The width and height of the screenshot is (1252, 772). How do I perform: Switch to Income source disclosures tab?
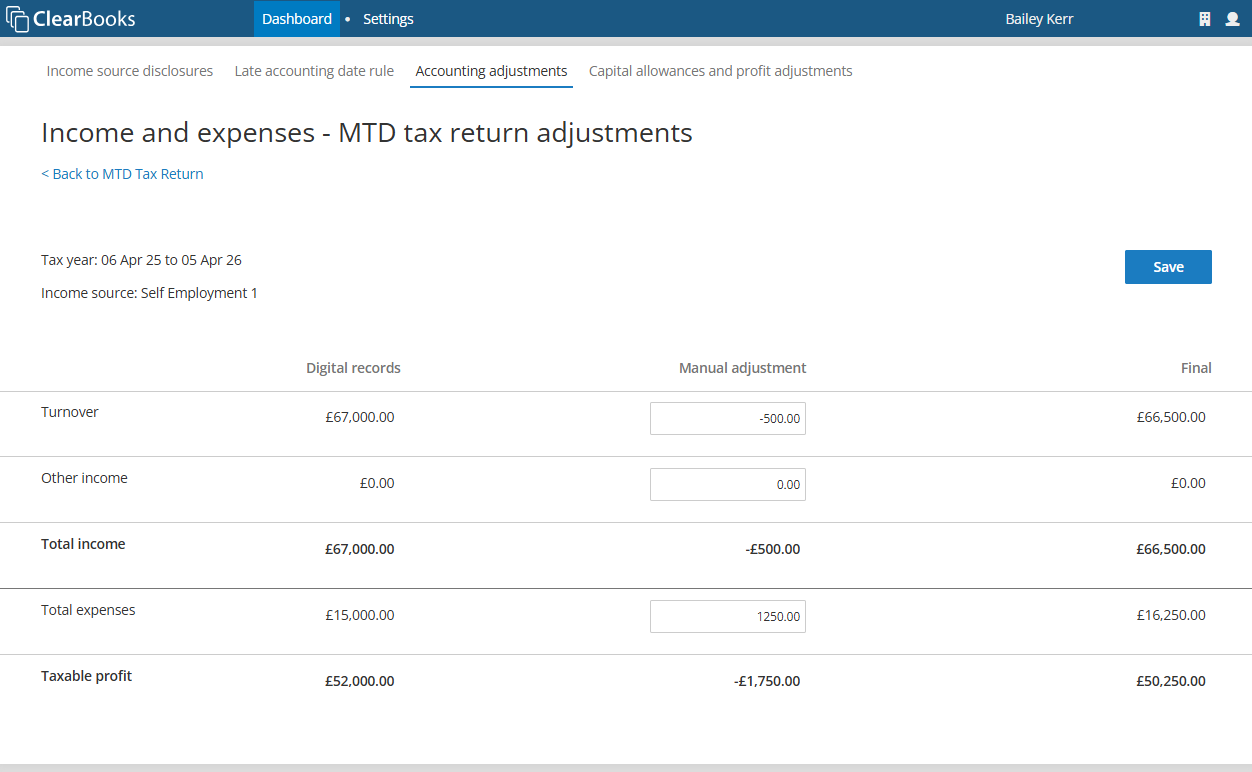[x=130, y=71]
